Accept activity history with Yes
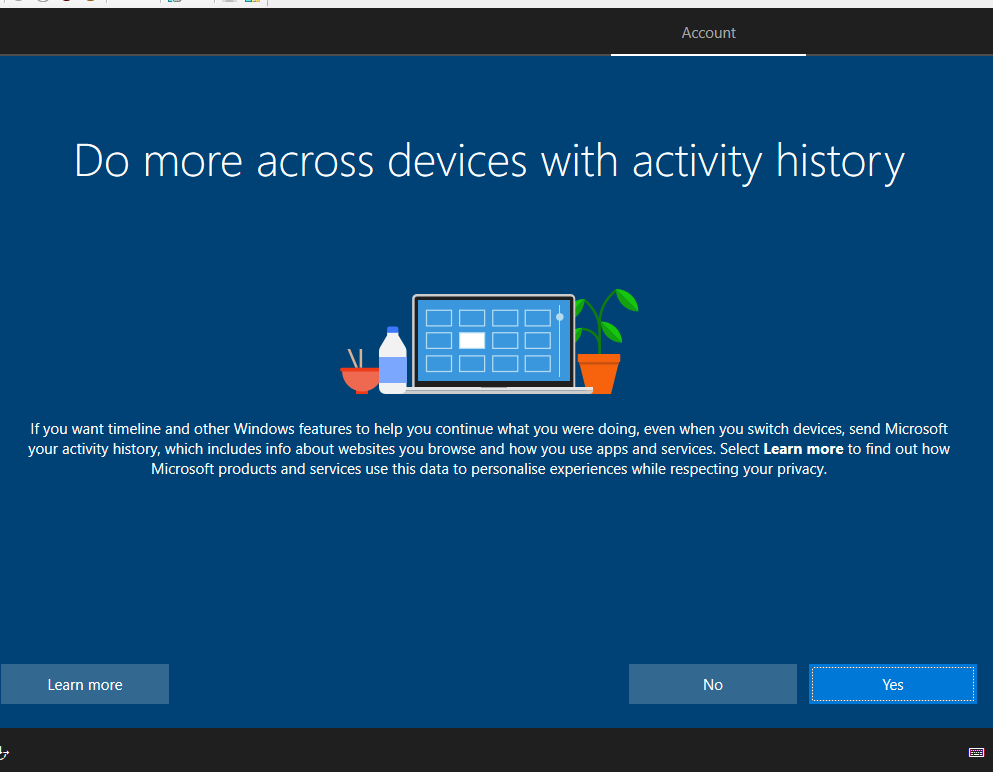The width and height of the screenshot is (993, 772). (x=892, y=684)
